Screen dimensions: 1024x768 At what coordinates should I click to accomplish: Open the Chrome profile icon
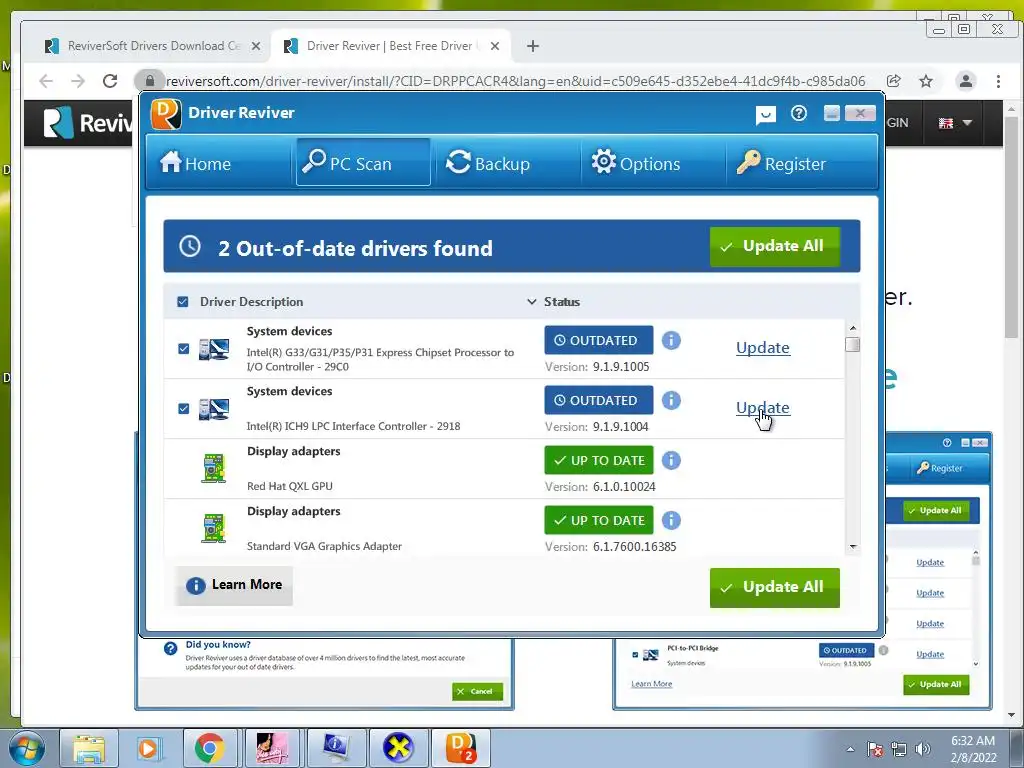(x=965, y=81)
